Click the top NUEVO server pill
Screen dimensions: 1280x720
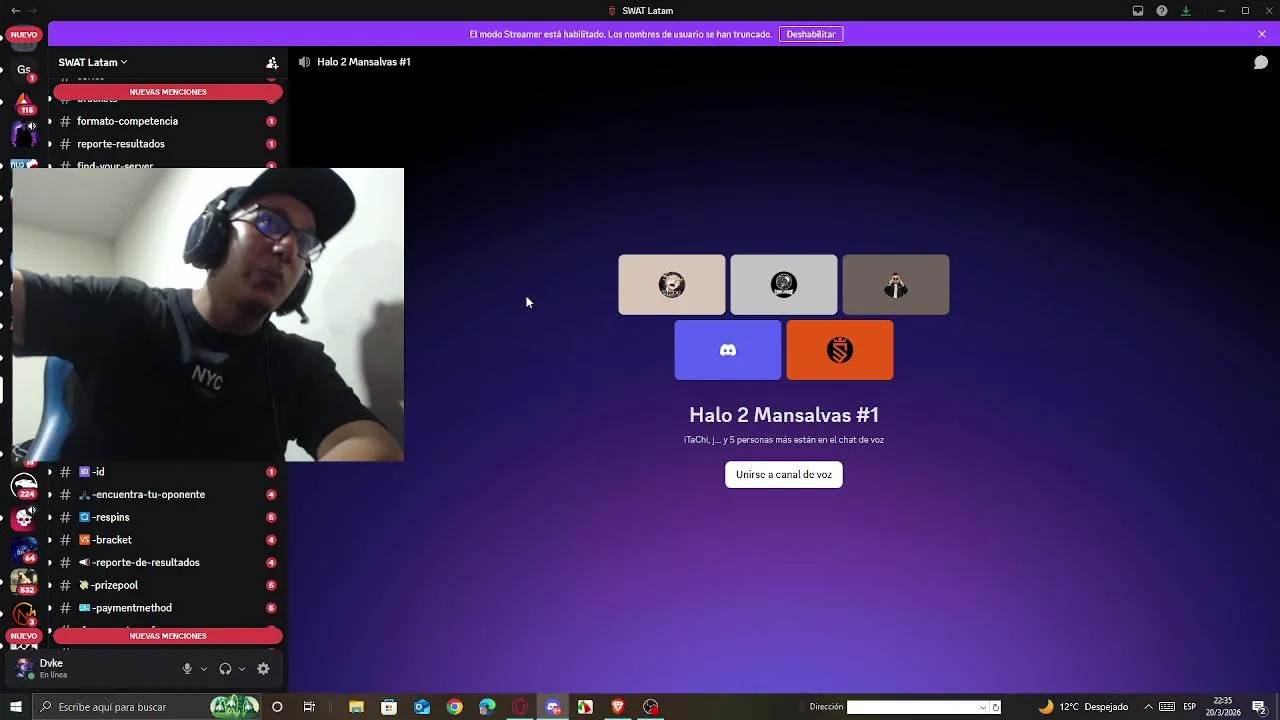[24, 35]
